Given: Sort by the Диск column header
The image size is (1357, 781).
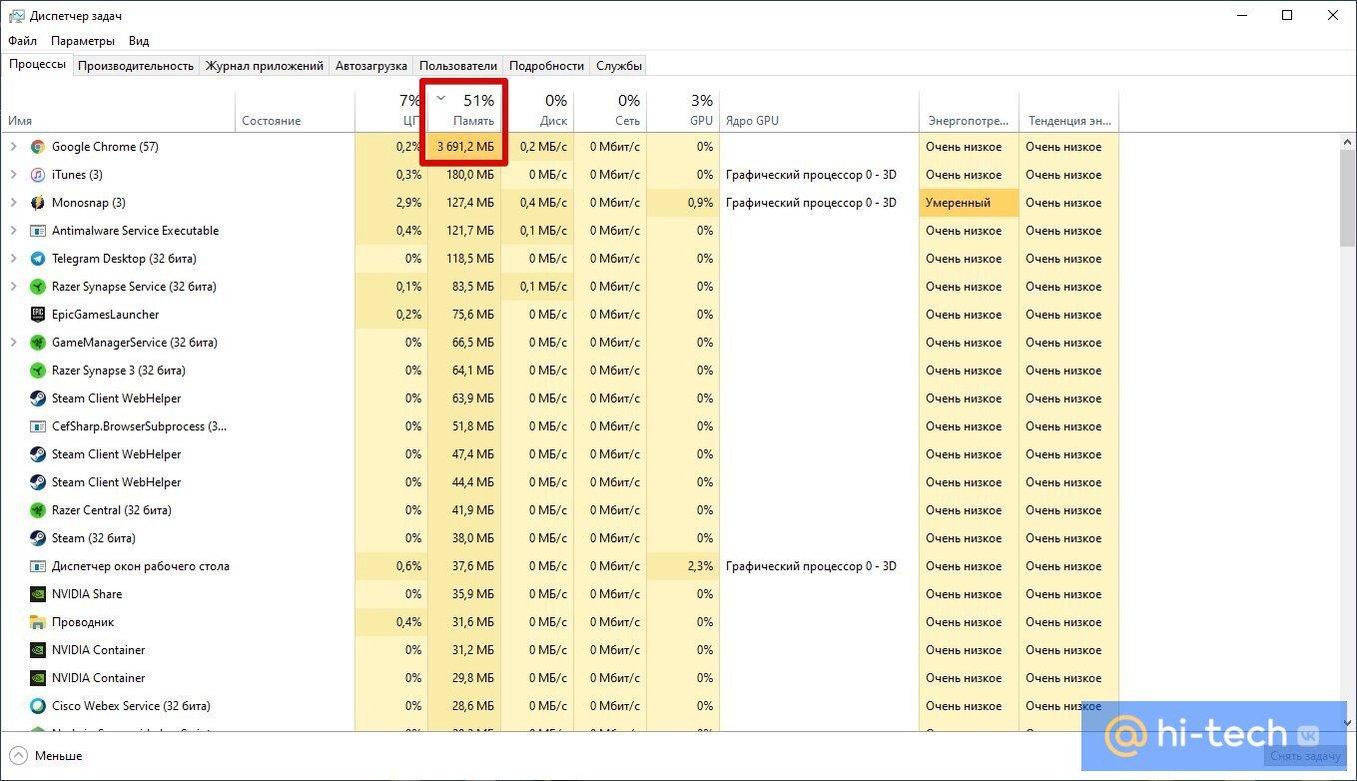Looking at the screenshot, I should click(x=537, y=111).
